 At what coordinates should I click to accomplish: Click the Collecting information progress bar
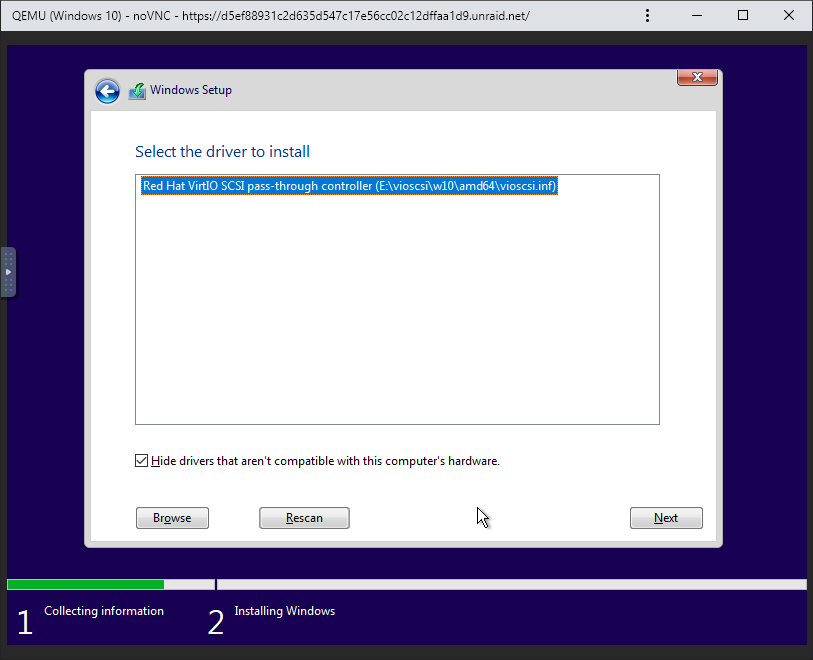(111, 584)
